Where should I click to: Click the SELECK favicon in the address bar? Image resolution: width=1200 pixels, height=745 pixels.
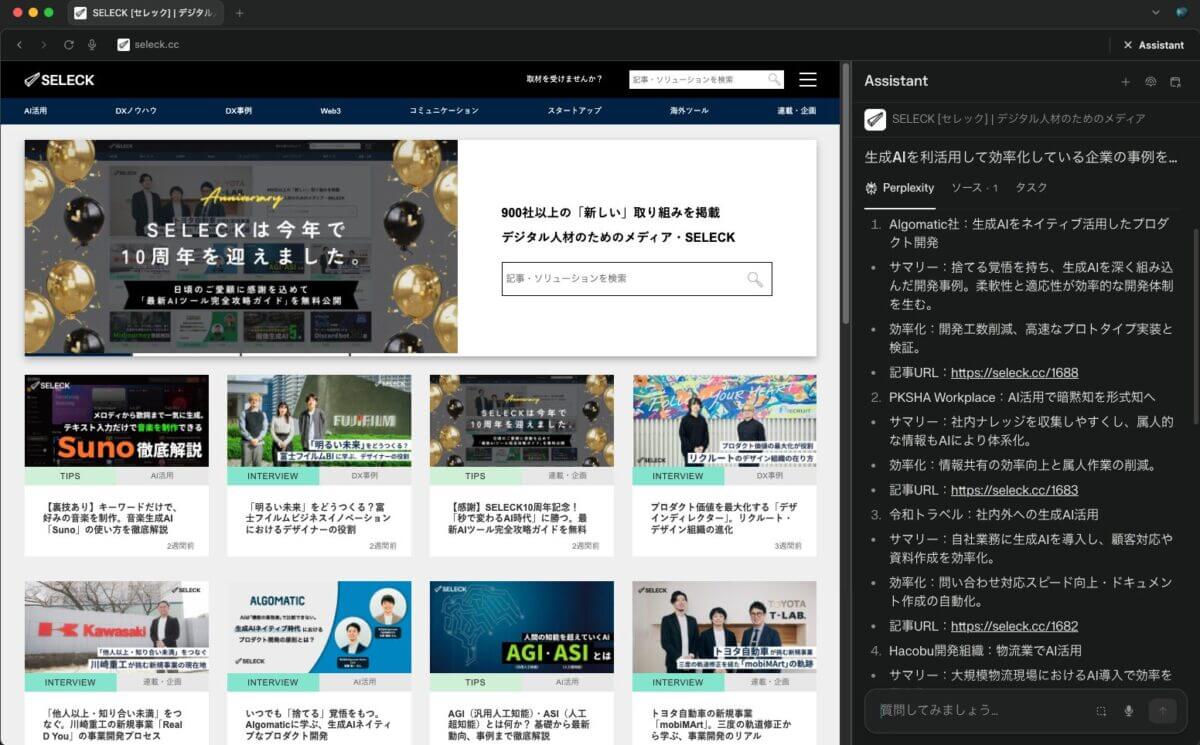coord(123,45)
